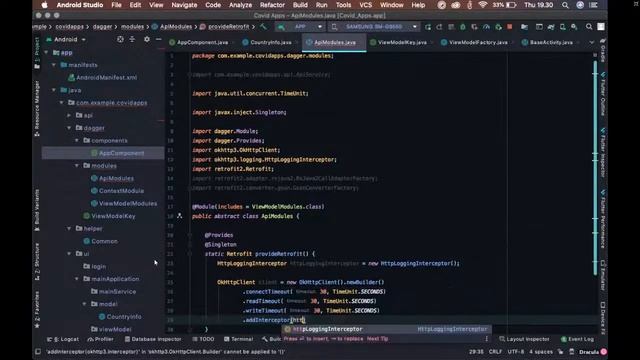This screenshot has height=360, width=640.
Task: Select ContextModule in project tree
Action: [117, 191]
